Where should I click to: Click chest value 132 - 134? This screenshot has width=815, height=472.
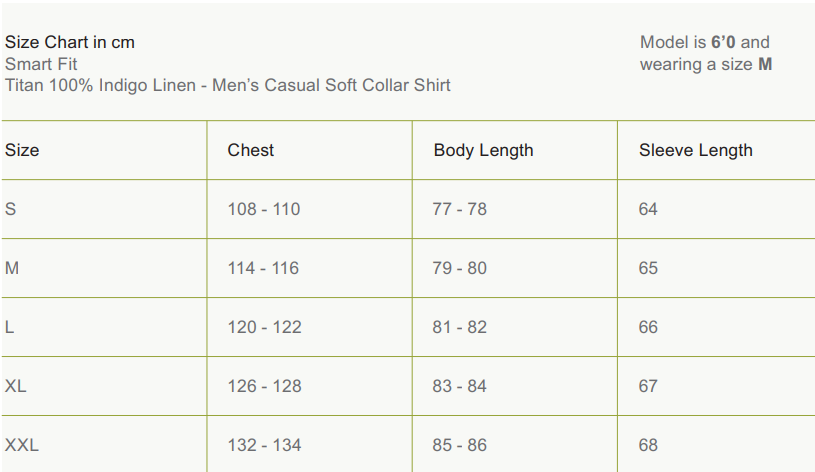click(x=264, y=445)
